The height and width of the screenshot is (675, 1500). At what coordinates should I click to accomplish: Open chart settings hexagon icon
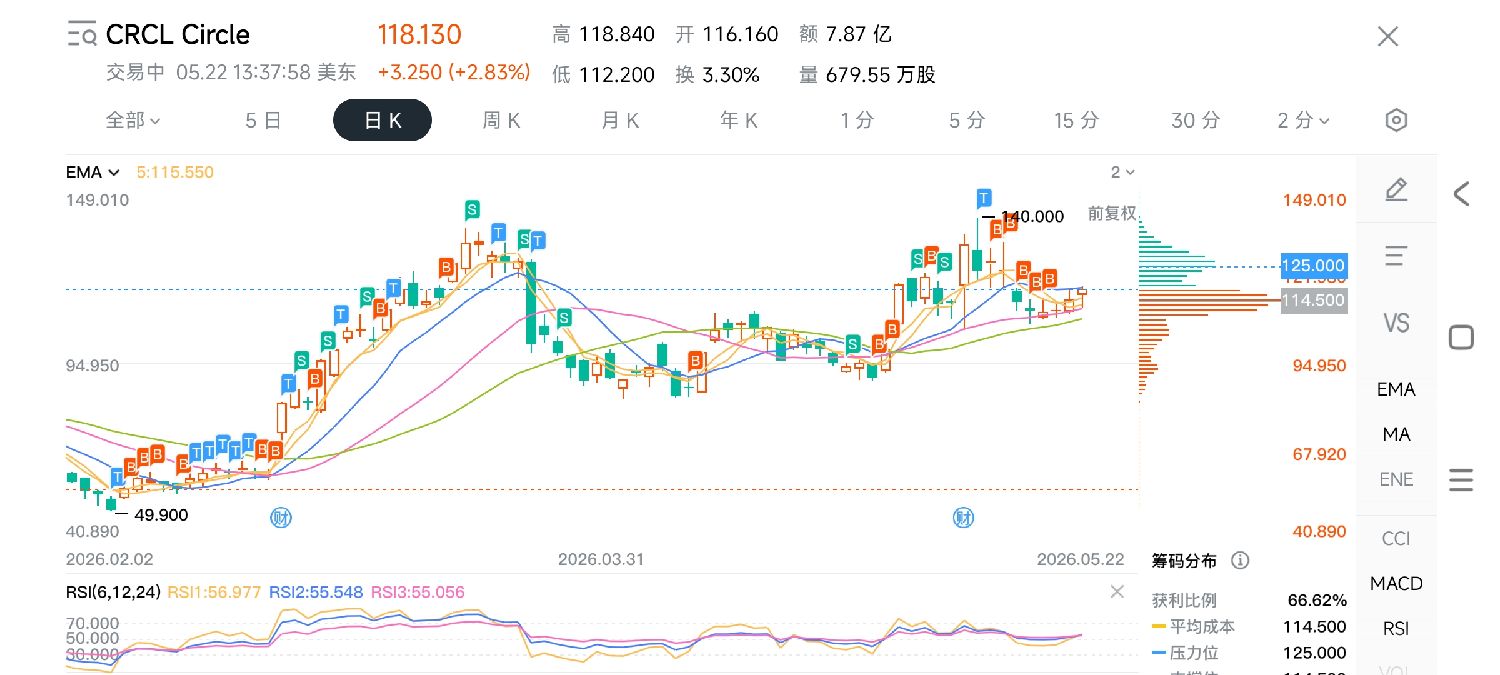1396,121
